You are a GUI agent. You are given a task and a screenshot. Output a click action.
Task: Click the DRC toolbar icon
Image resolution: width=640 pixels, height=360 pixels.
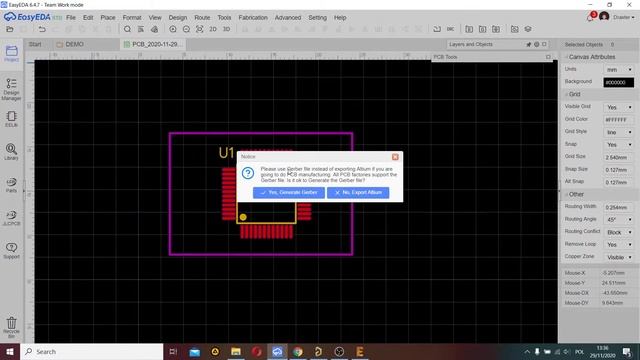coord(450,29)
